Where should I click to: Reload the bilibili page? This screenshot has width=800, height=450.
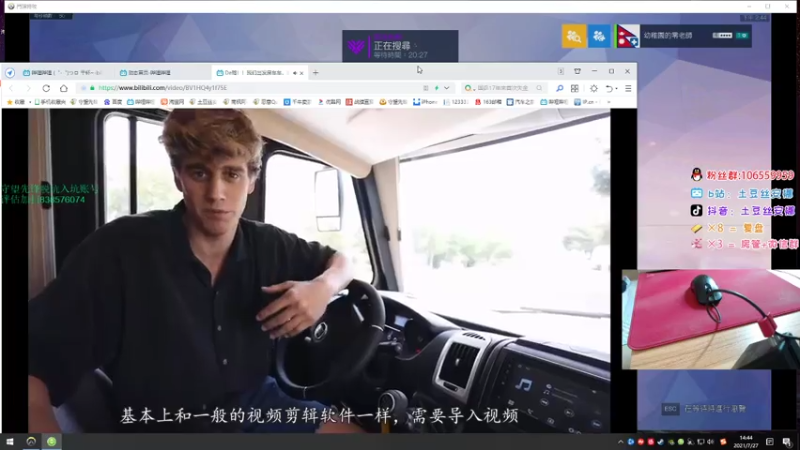(x=46, y=88)
